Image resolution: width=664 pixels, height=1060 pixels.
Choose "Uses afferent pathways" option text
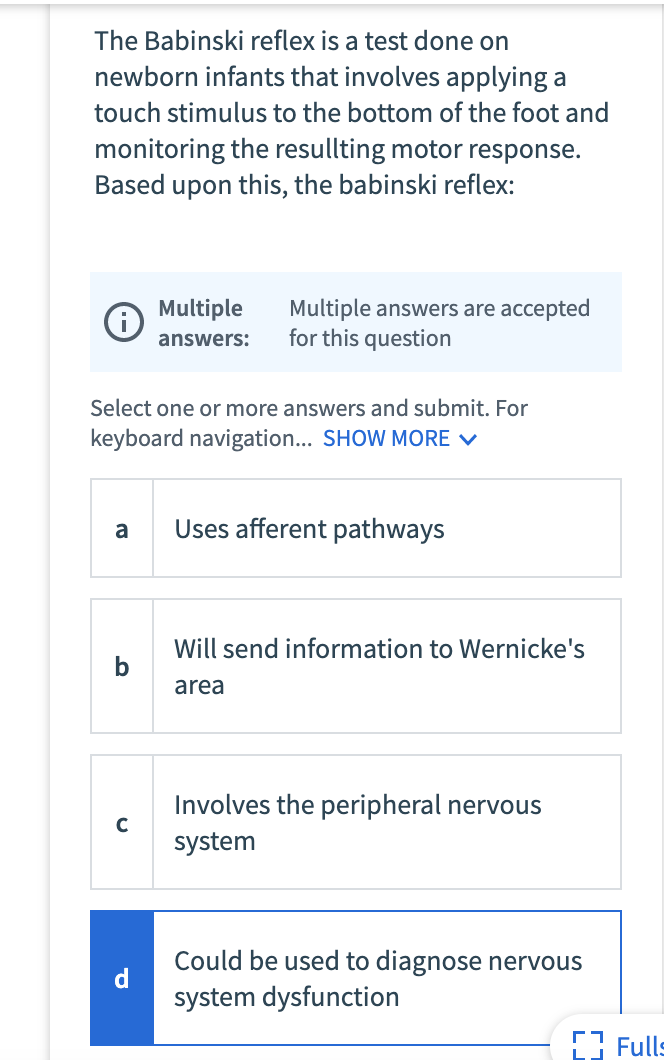[x=309, y=528]
